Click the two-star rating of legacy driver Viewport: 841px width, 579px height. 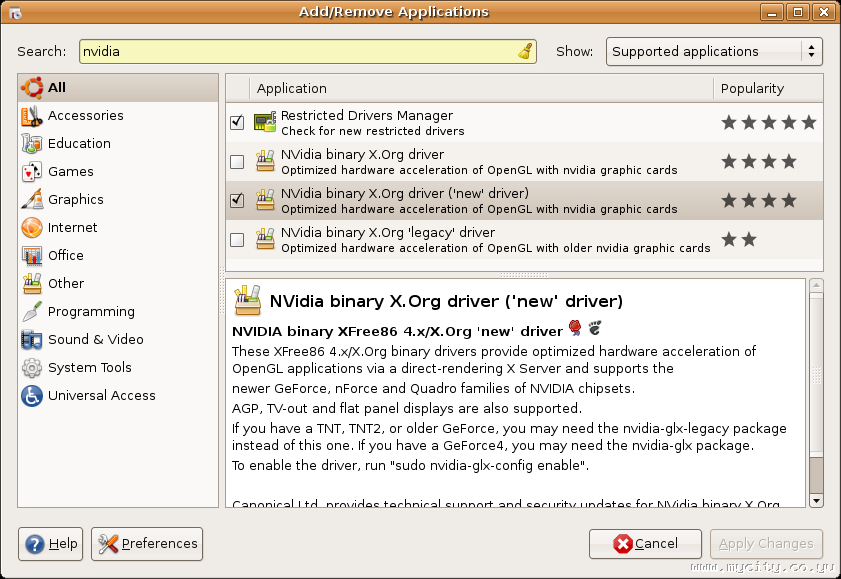pos(739,239)
